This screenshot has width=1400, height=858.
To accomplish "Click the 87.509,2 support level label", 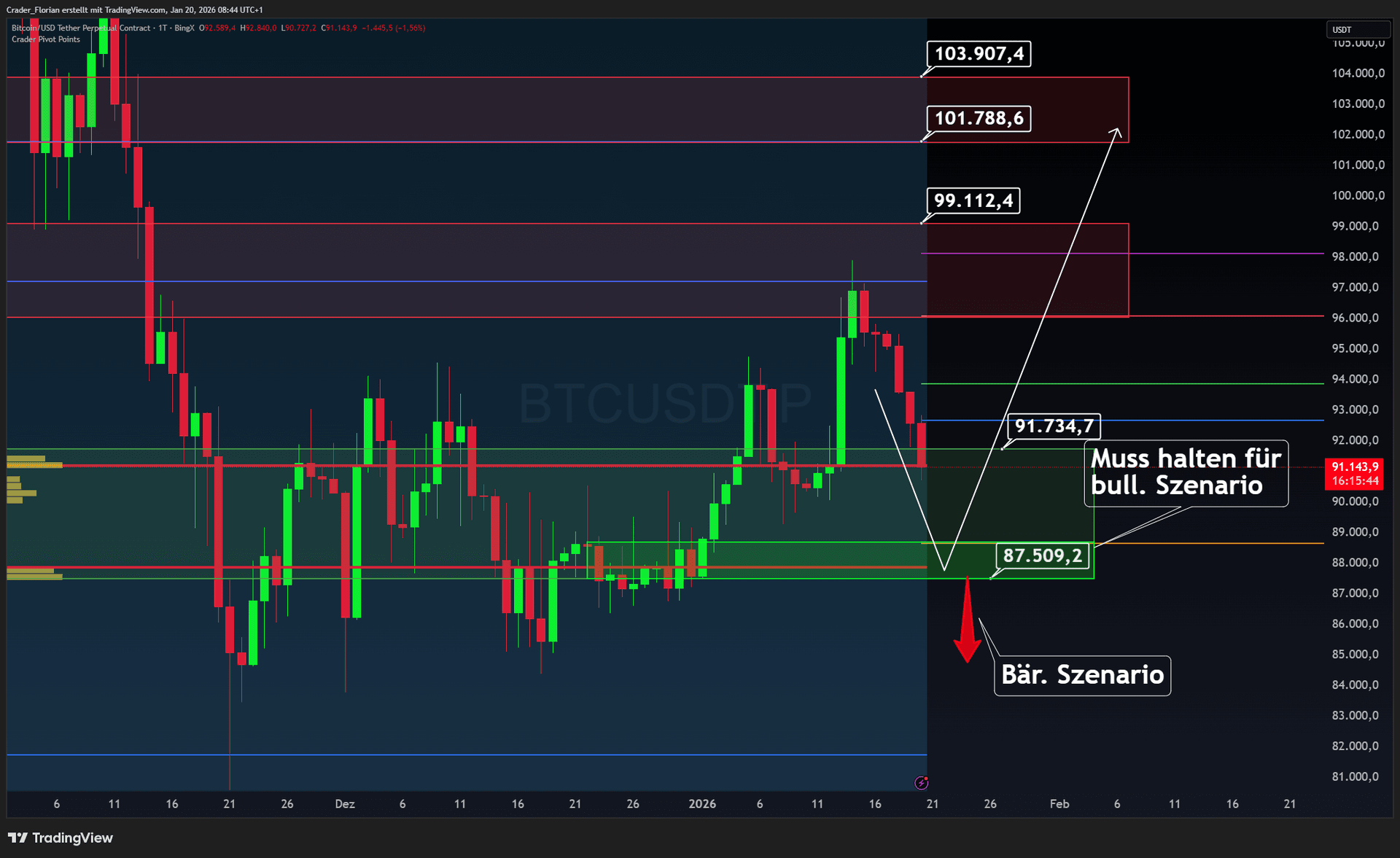I will [1042, 555].
